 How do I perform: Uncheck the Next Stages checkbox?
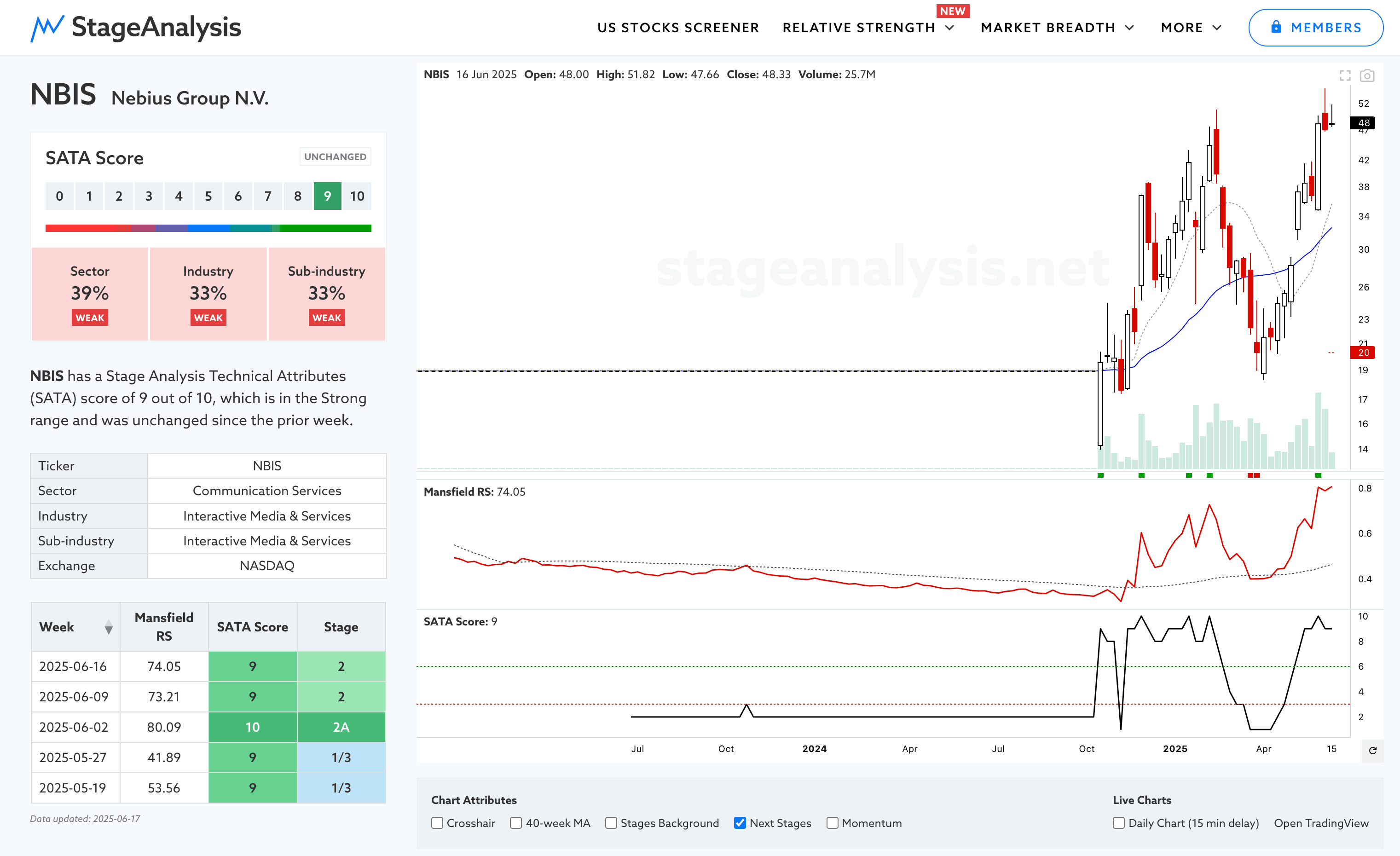(740, 823)
